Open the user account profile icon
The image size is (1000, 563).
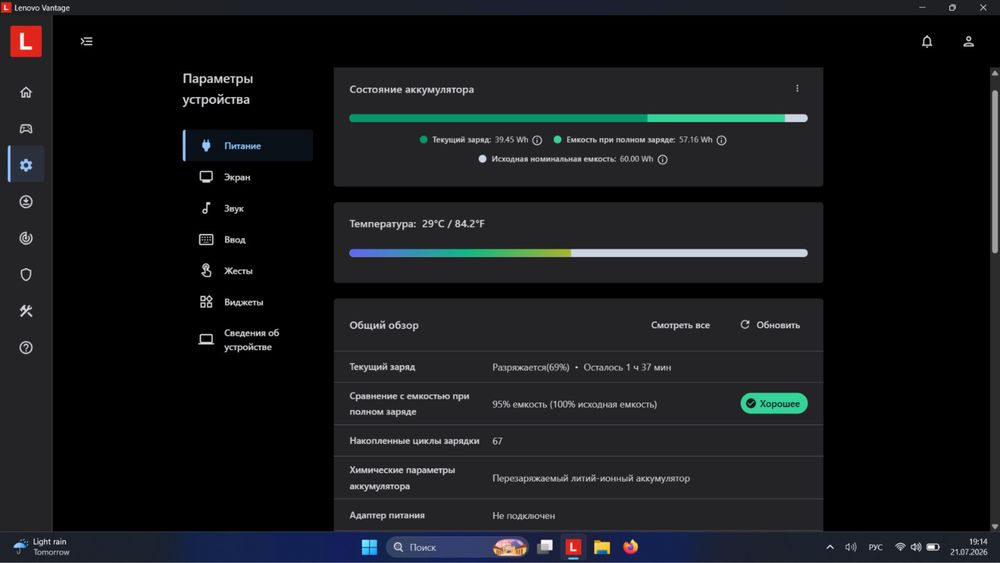(x=968, y=41)
